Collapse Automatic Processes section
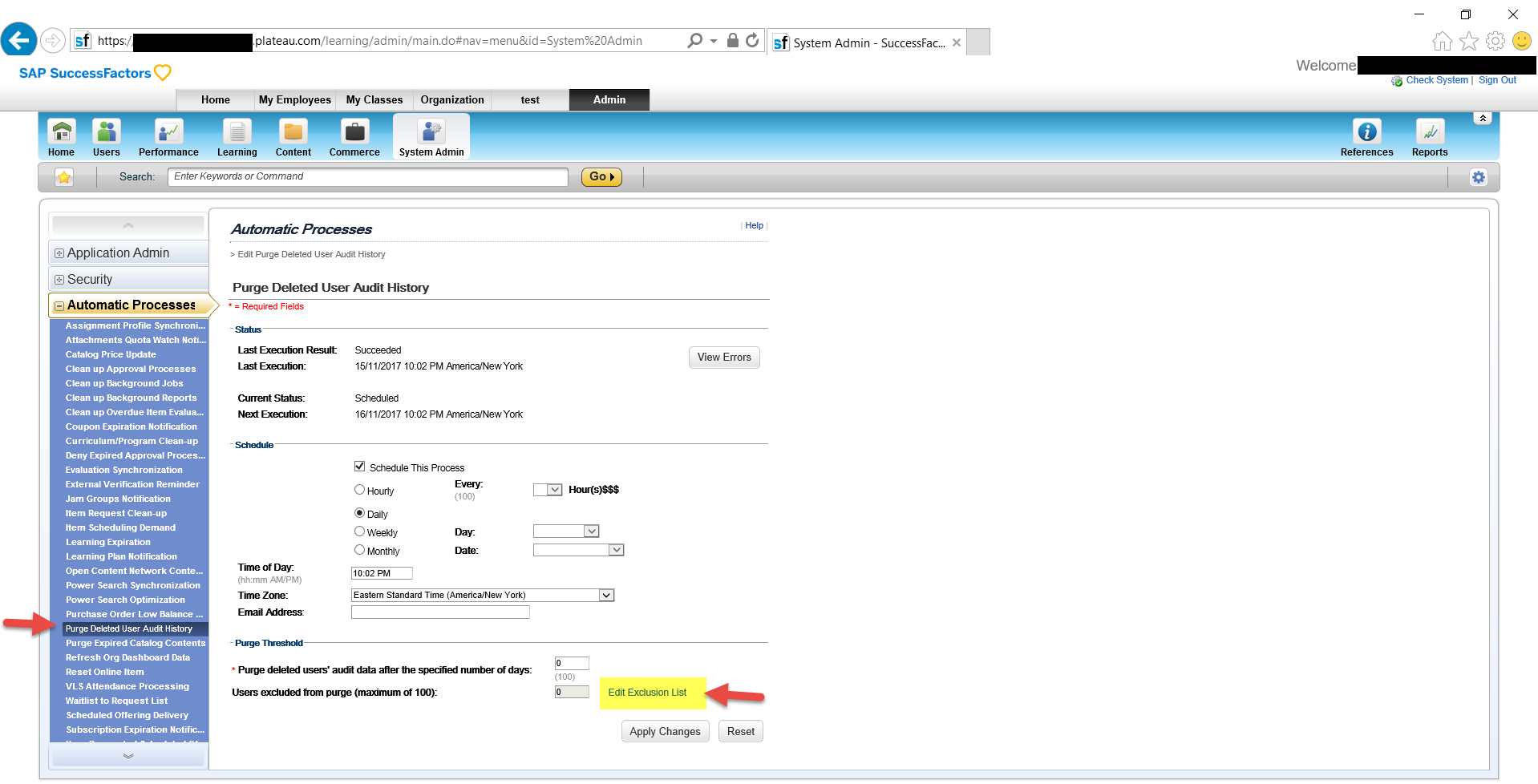This screenshot has width=1538, height=784. point(59,306)
